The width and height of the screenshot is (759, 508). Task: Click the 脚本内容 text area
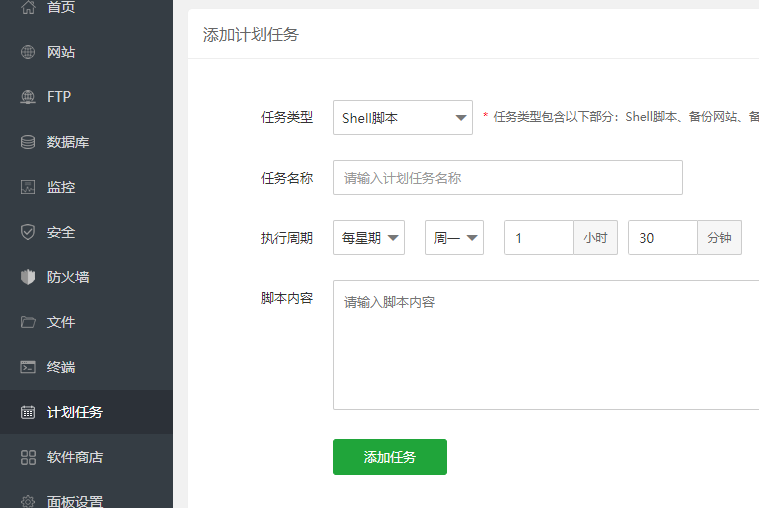click(546, 345)
